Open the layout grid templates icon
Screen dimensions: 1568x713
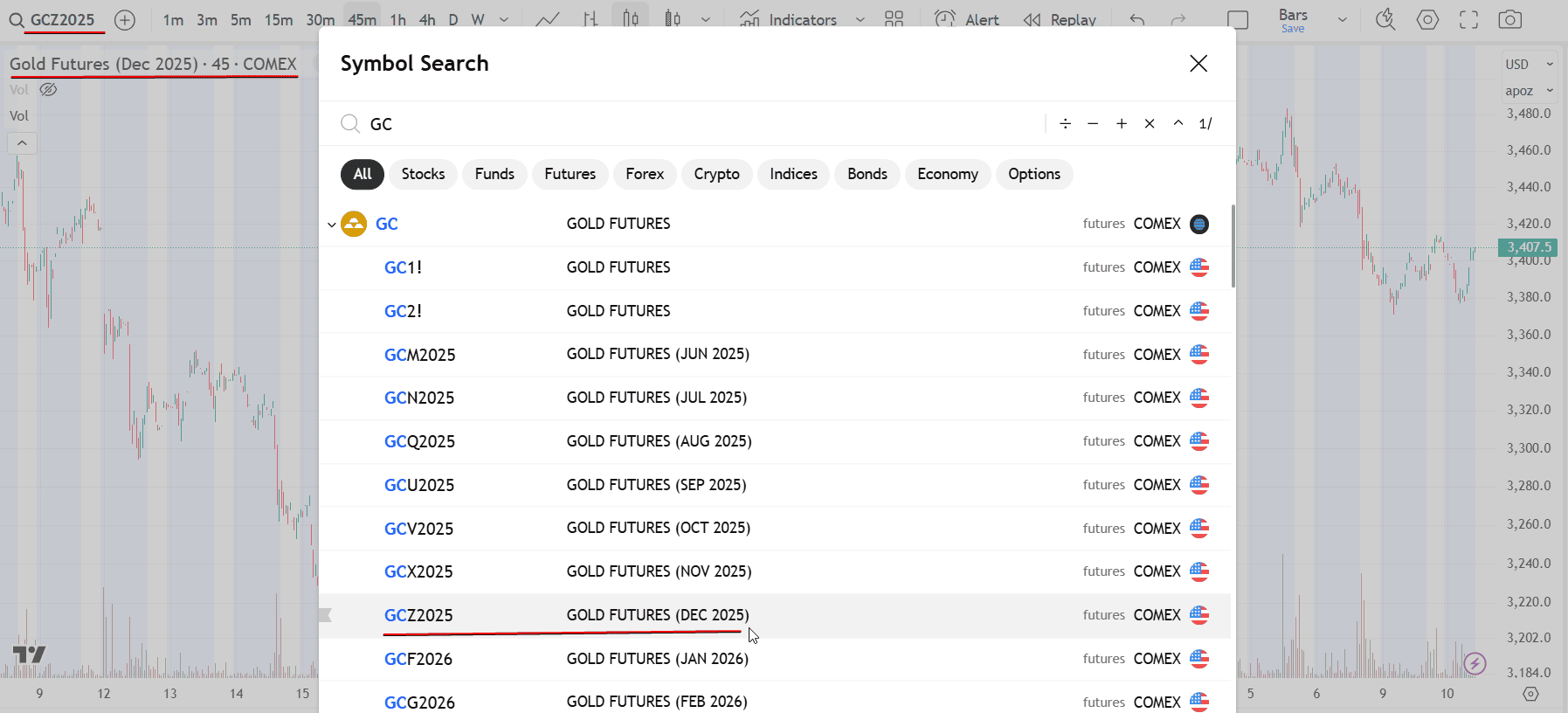pyautogui.click(x=894, y=19)
